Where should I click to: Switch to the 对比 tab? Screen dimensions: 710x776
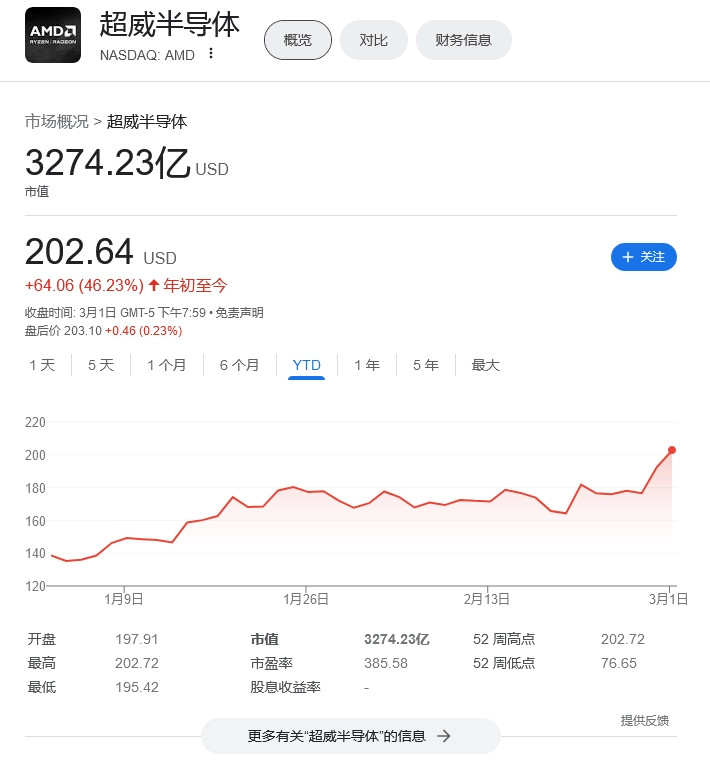pos(374,40)
